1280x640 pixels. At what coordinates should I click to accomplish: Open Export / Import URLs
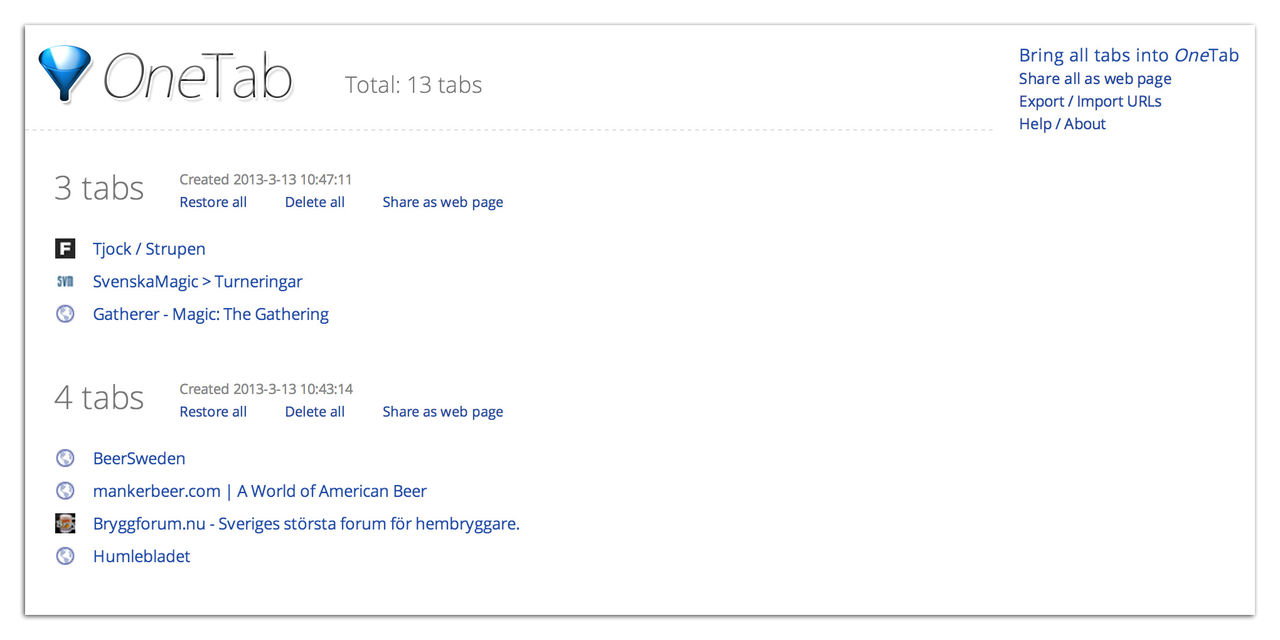1090,101
